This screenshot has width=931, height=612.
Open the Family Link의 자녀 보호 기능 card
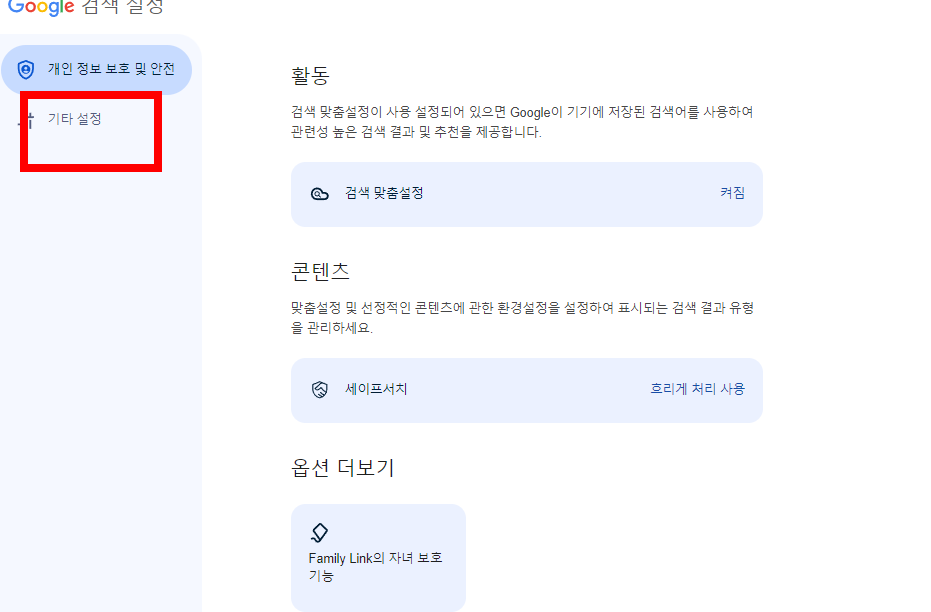(x=378, y=557)
